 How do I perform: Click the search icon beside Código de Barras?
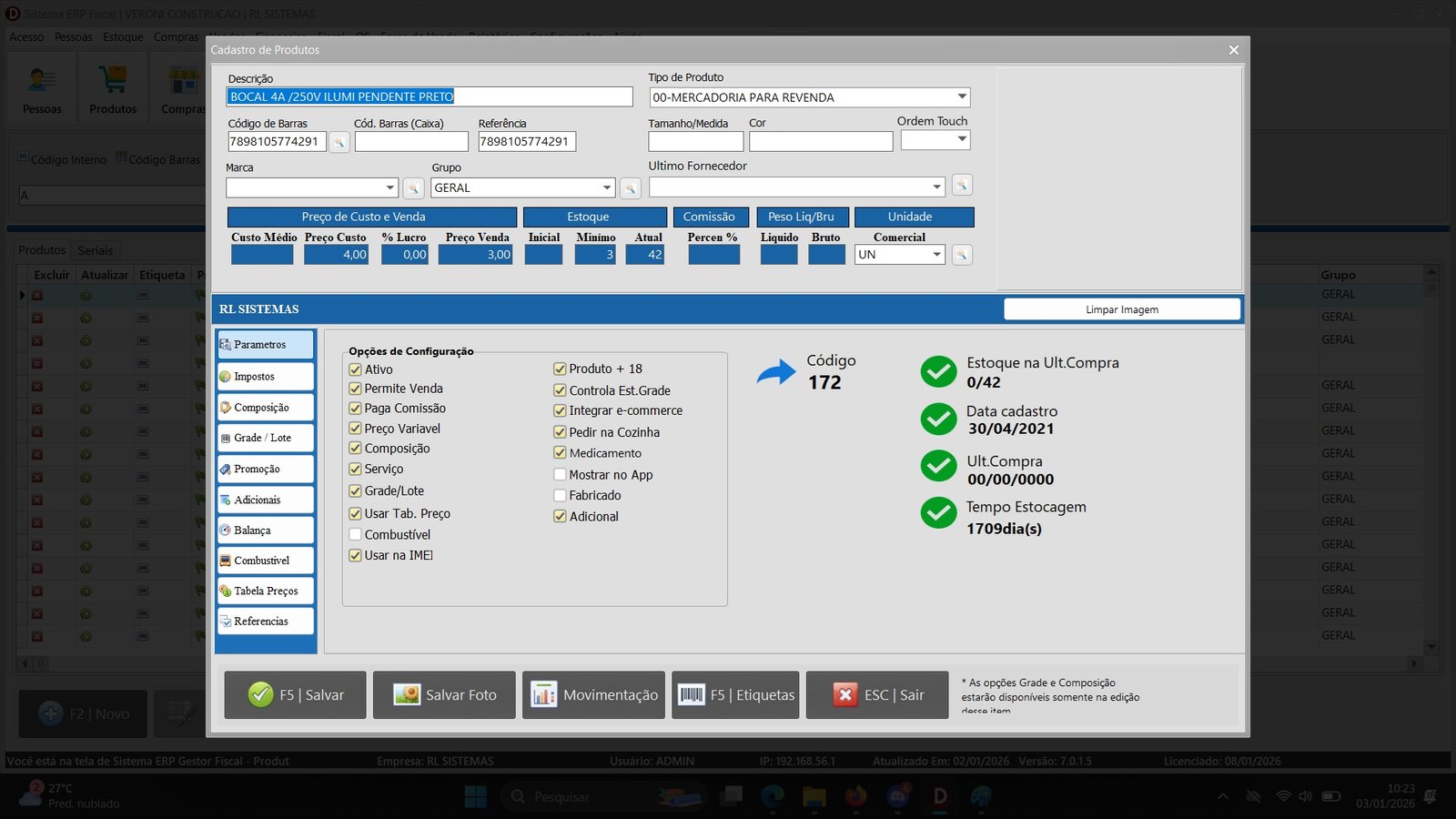click(339, 142)
